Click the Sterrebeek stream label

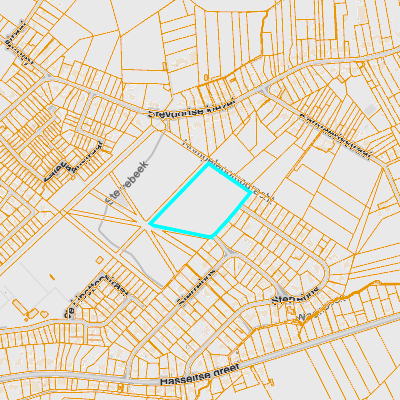[x=126, y=182]
